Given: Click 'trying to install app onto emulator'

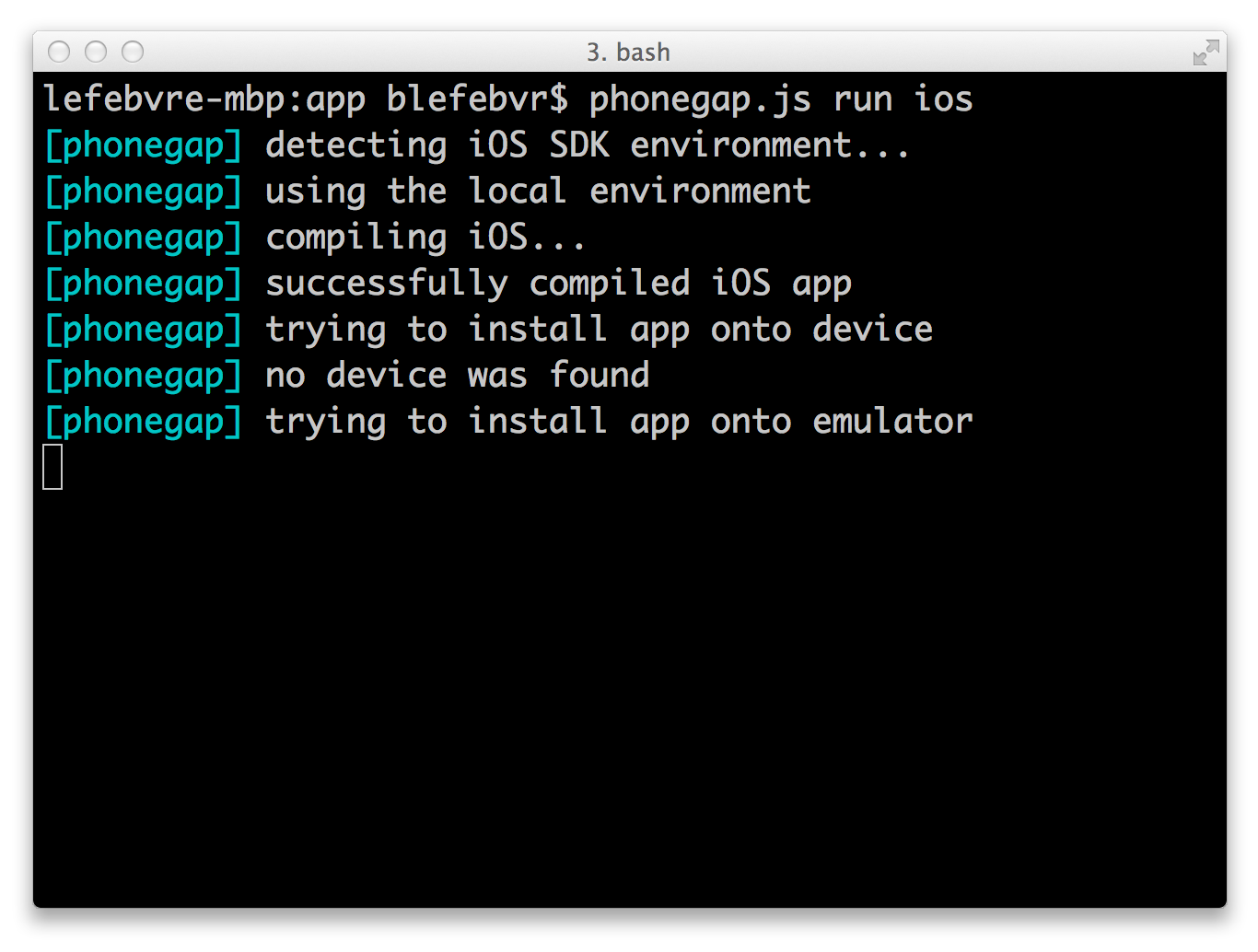Looking at the screenshot, I should (619, 422).
